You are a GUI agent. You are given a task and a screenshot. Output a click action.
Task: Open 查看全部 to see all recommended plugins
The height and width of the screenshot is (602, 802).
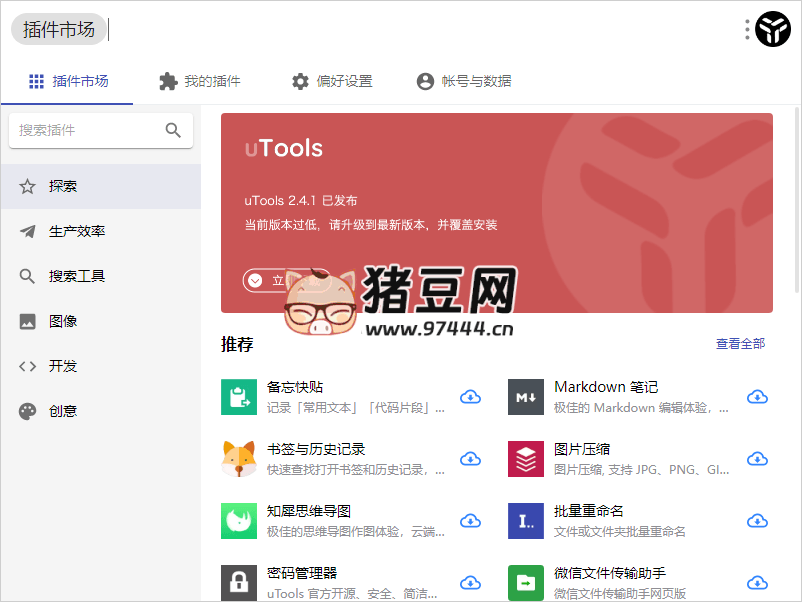pos(740,343)
